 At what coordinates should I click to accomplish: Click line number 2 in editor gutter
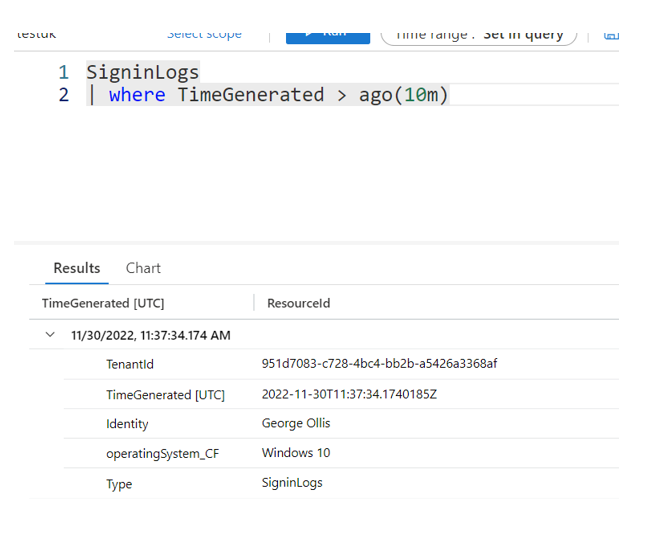[x=64, y=95]
